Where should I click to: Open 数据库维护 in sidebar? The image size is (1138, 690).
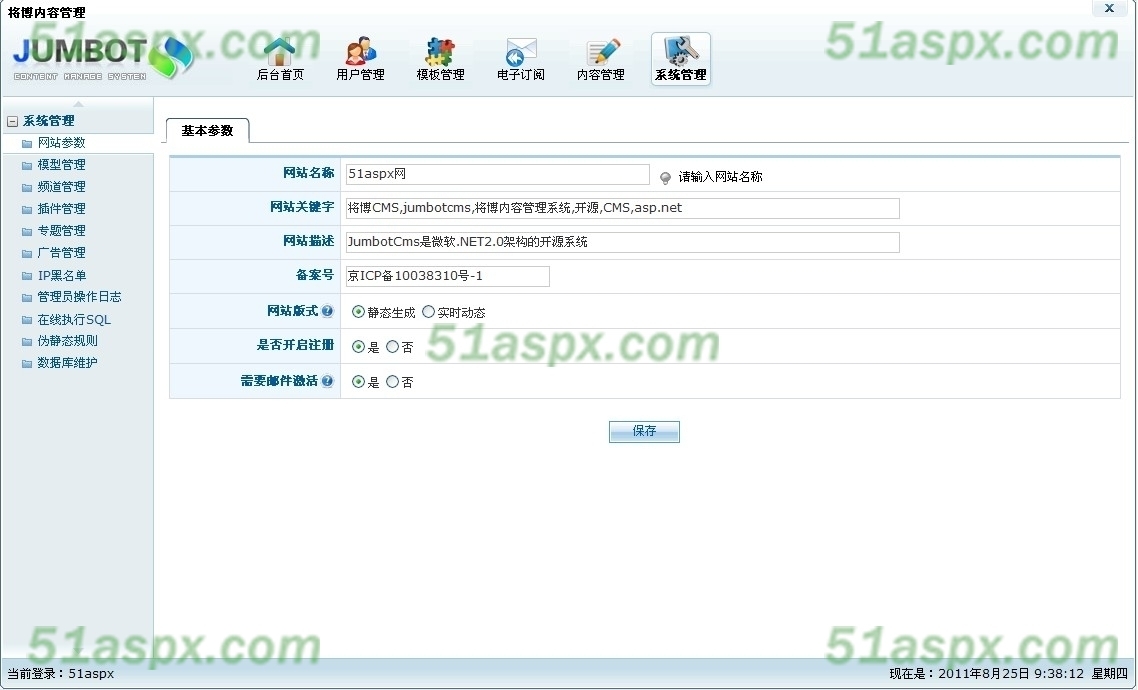(67, 363)
